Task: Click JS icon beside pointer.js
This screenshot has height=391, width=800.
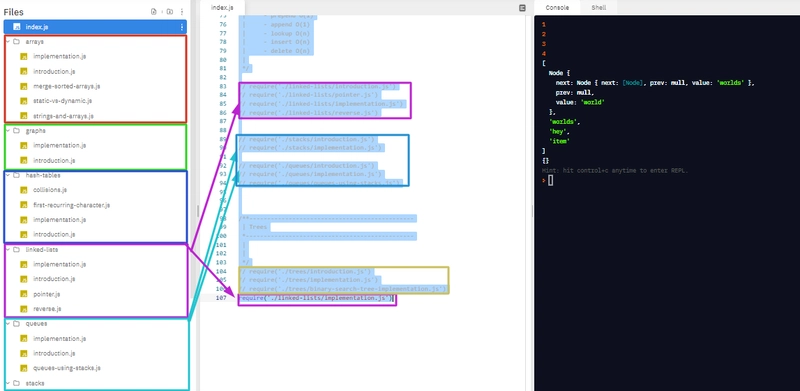Action: pos(23,294)
